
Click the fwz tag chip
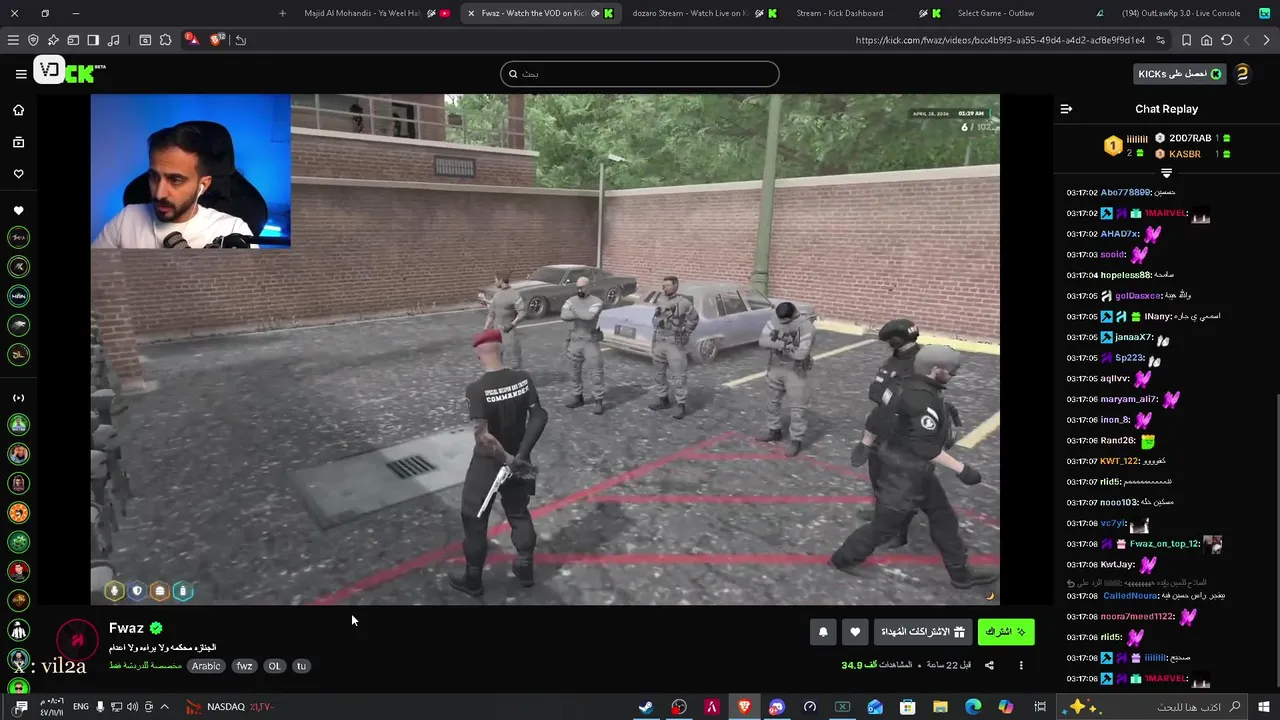244,666
